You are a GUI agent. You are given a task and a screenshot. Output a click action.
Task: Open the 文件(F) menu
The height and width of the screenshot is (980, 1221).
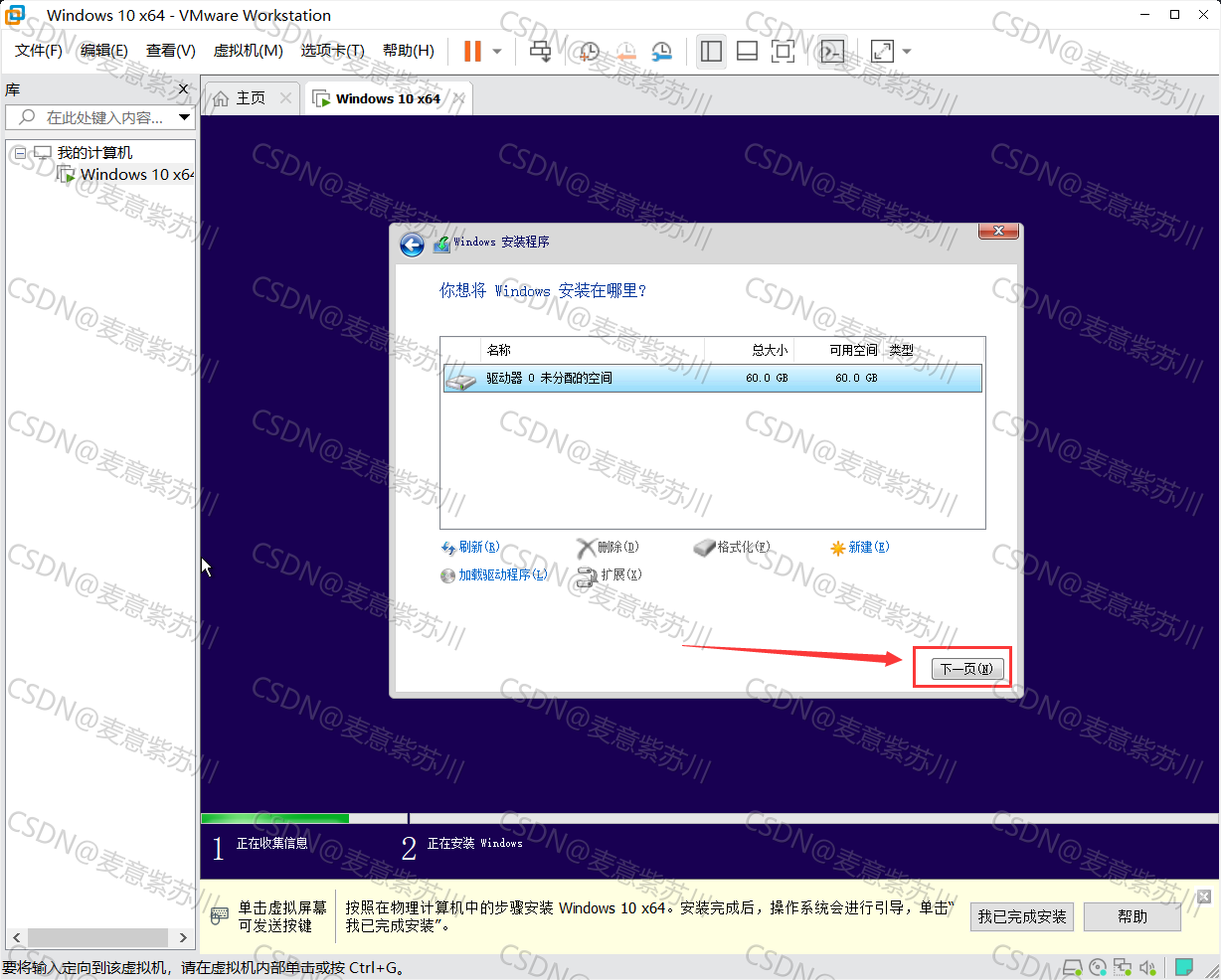(x=39, y=51)
